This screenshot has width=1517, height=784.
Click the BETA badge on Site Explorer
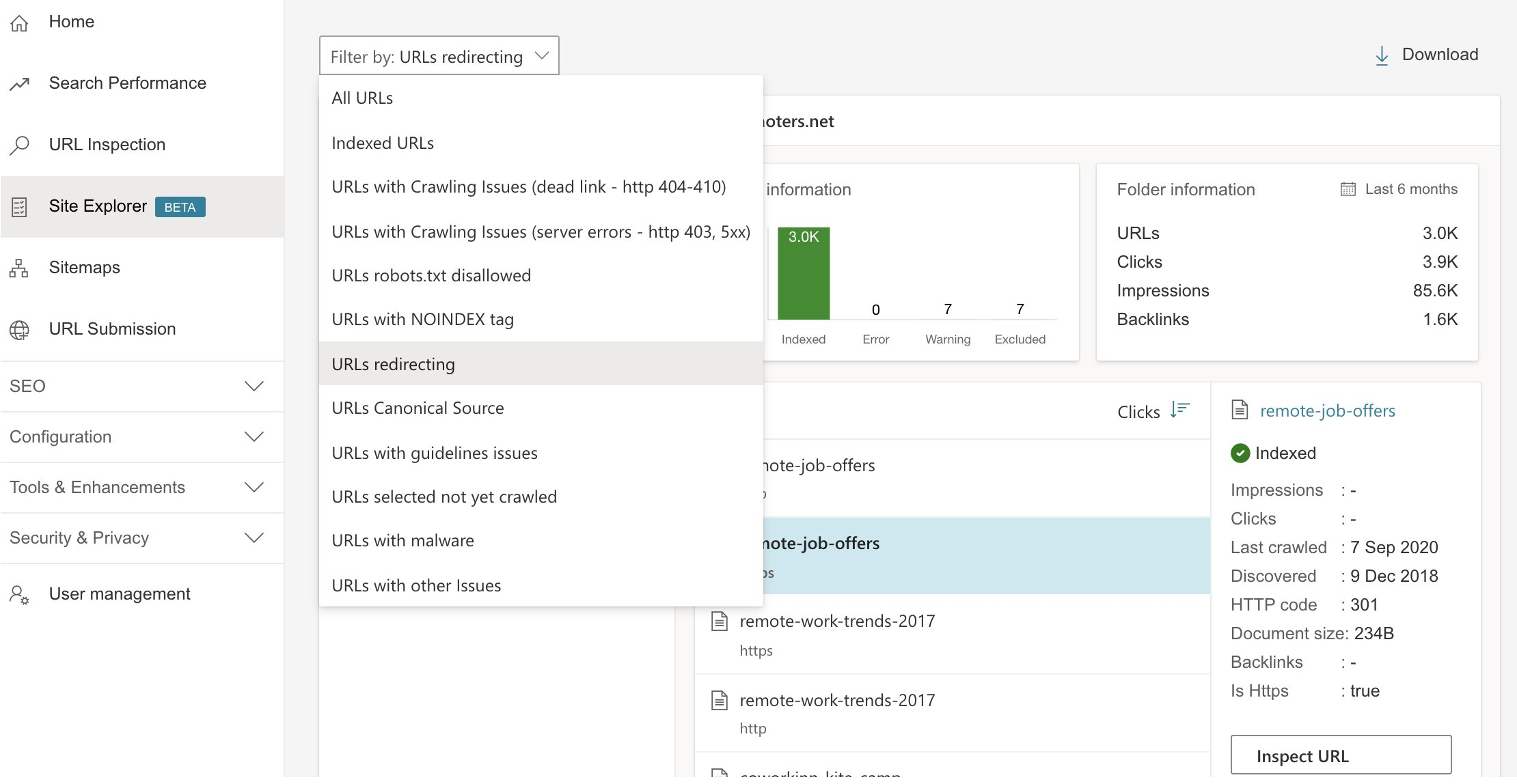pos(180,207)
